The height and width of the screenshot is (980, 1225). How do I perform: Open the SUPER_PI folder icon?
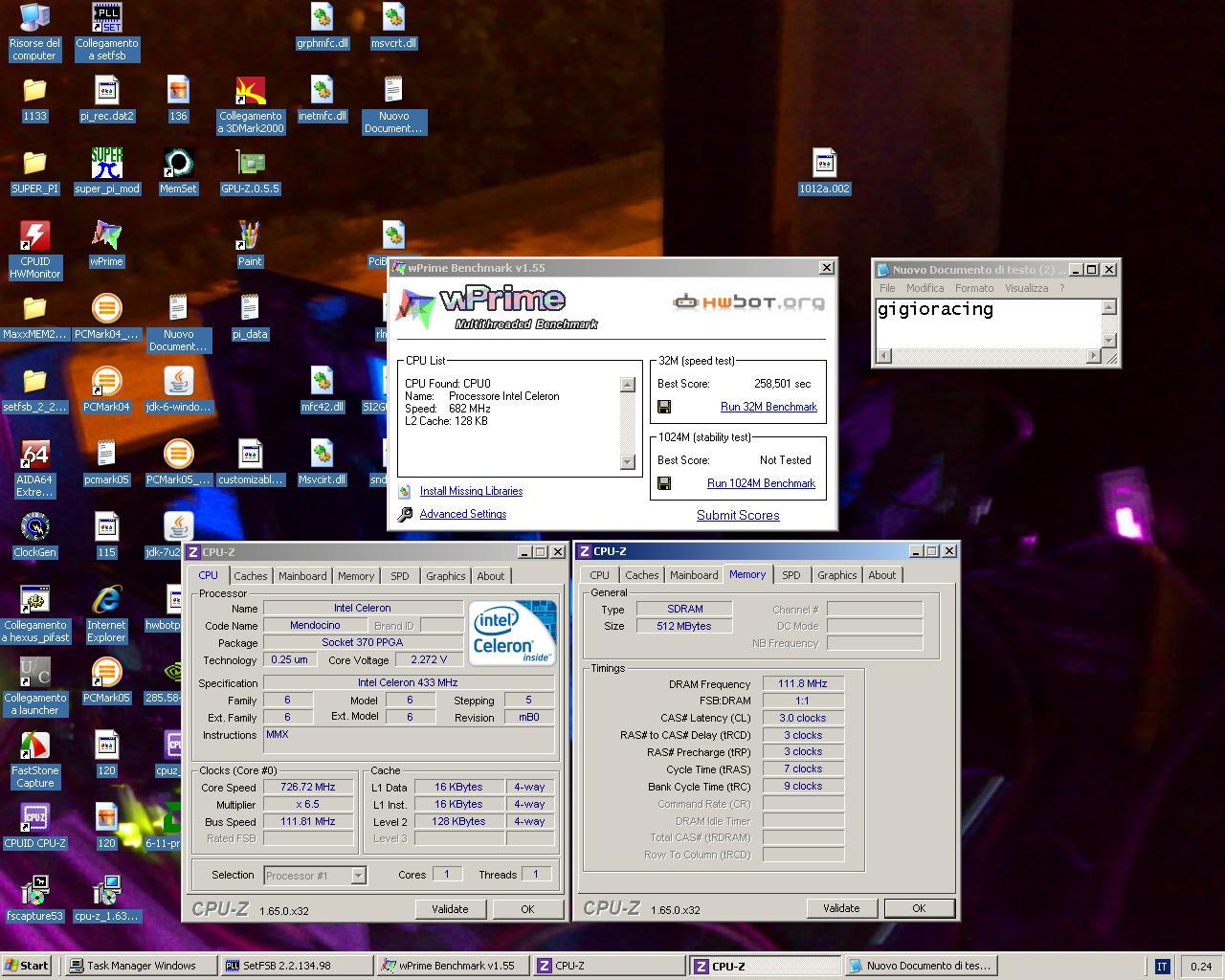[x=34, y=172]
